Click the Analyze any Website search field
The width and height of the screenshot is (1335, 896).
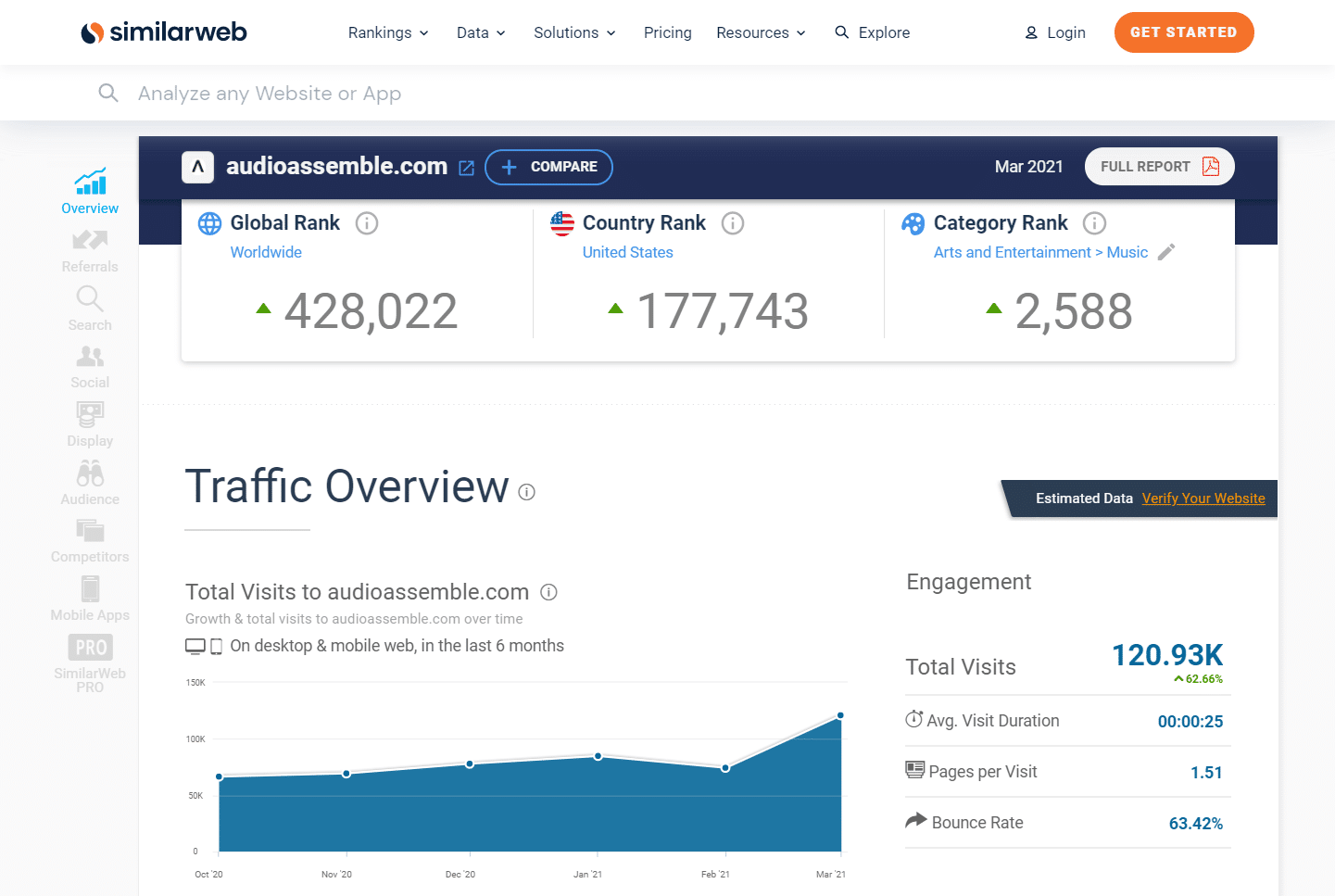[270, 93]
